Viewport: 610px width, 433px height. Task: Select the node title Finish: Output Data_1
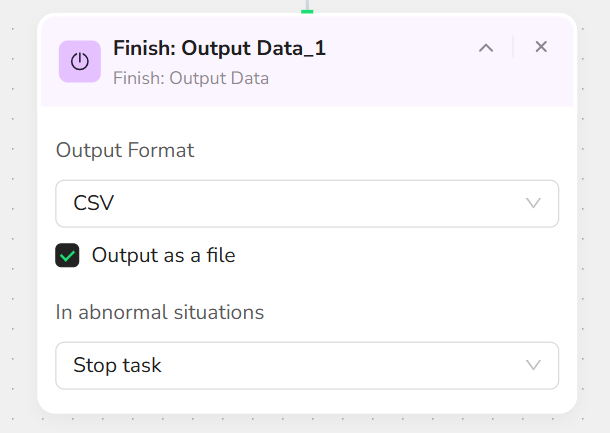(x=219, y=49)
